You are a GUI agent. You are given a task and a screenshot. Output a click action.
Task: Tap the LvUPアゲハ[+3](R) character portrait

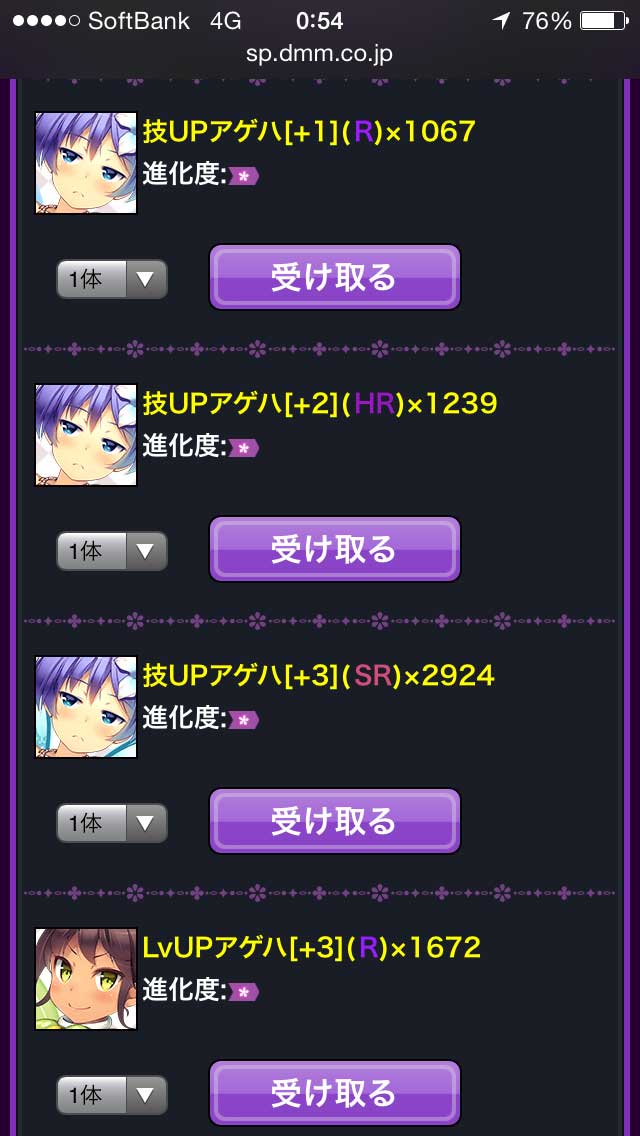point(86,979)
